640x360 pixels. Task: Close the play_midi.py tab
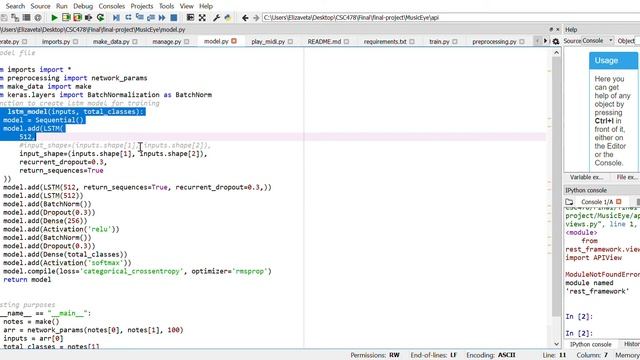tap(290, 42)
